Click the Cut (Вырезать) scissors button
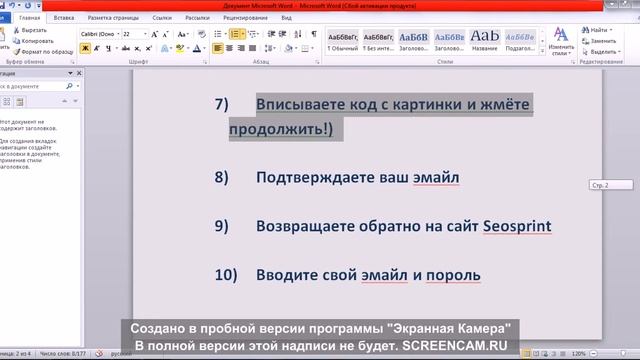The width and height of the screenshot is (640, 360). click(30, 30)
